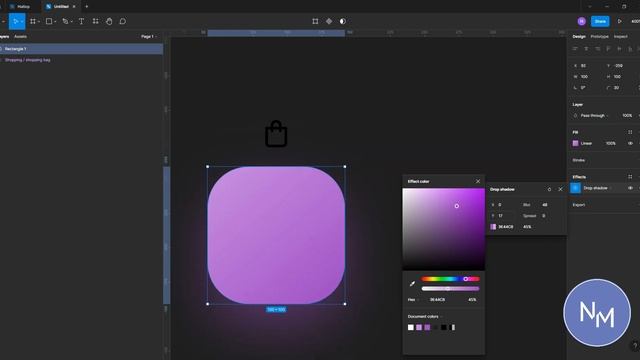The image size is (640, 360).
Task: Click the Drop shadow color swatch in popup
Action: (x=493, y=227)
